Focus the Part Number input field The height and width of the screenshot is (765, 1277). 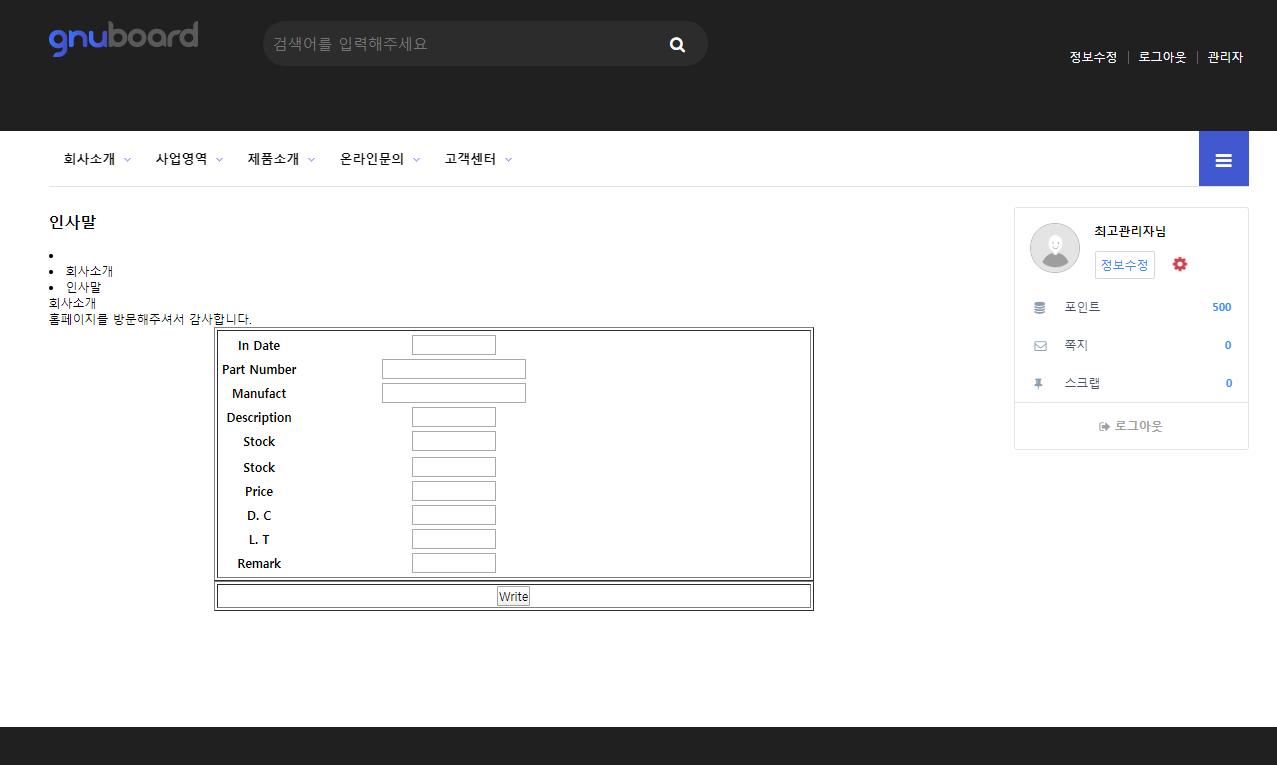tap(453, 369)
